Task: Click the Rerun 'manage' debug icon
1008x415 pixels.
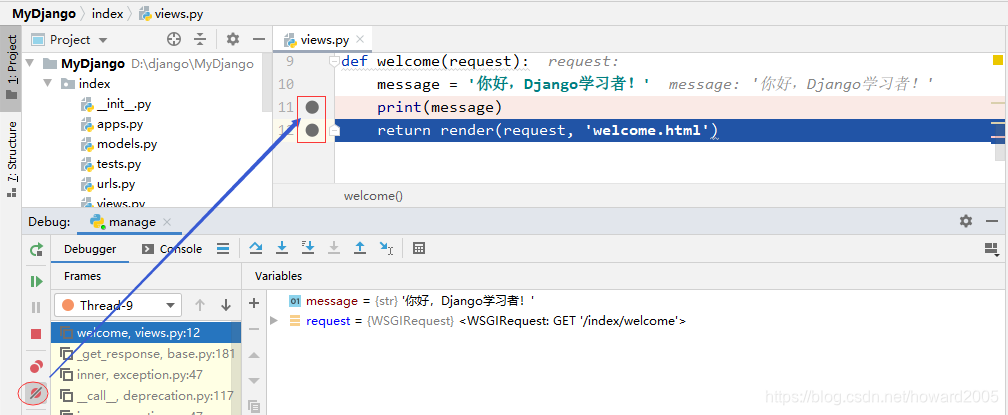Action: tap(37, 250)
